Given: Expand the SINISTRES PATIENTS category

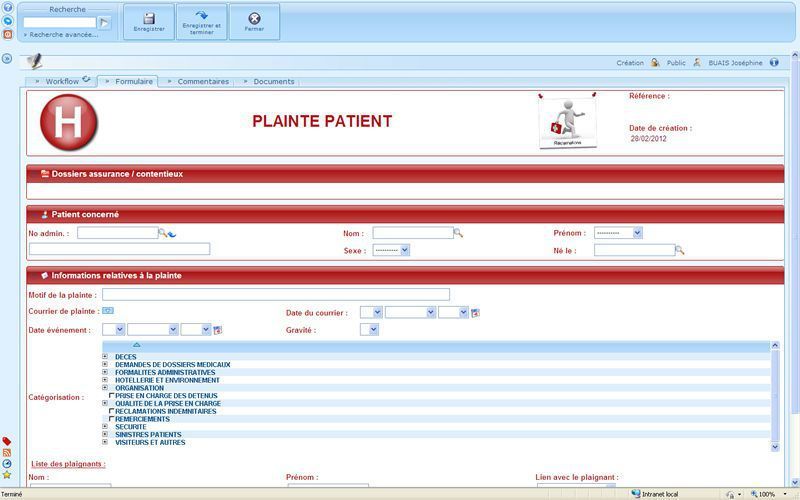Looking at the screenshot, I should tap(105, 435).
